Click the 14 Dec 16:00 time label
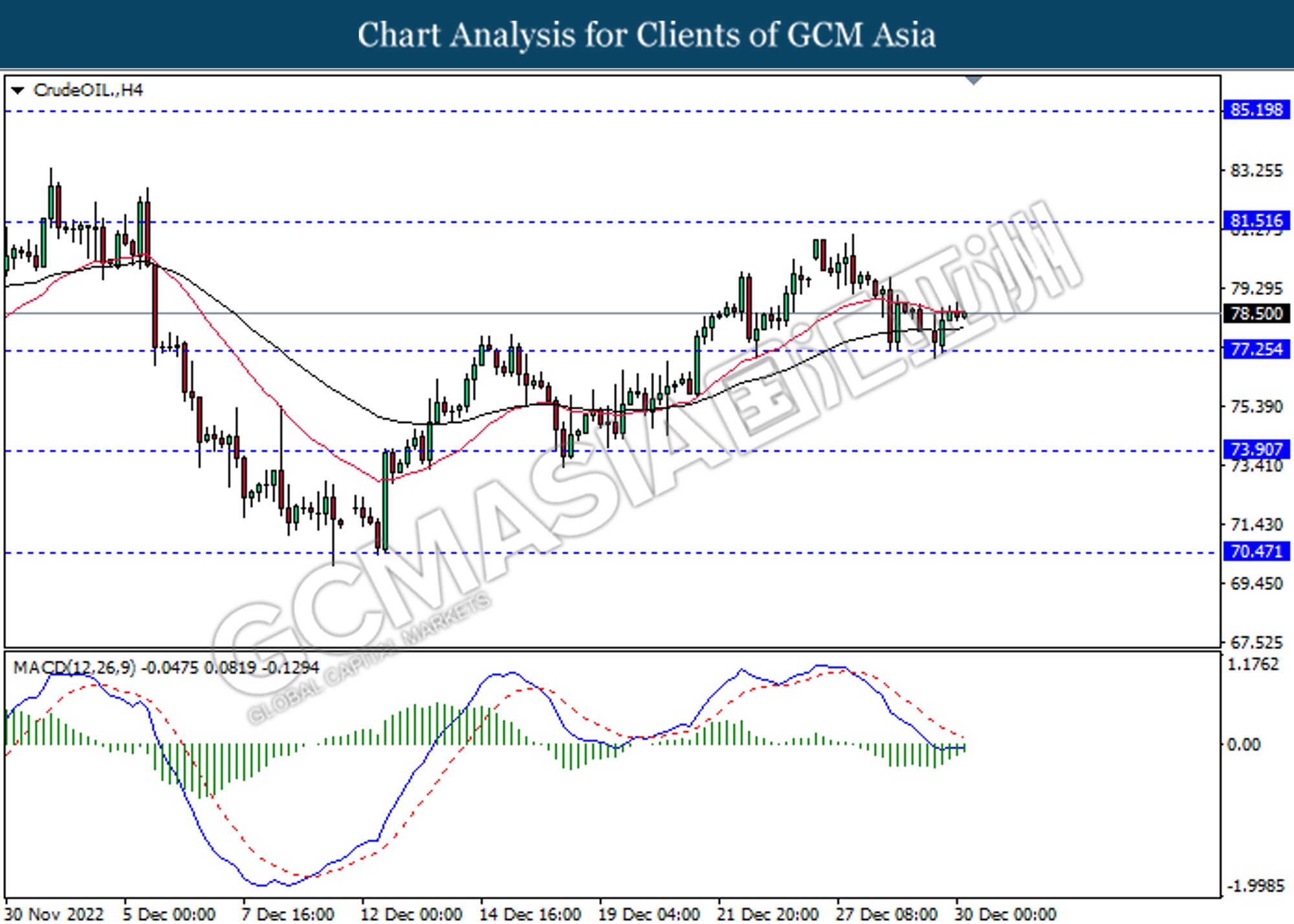The height and width of the screenshot is (924, 1294). [531, 914]
